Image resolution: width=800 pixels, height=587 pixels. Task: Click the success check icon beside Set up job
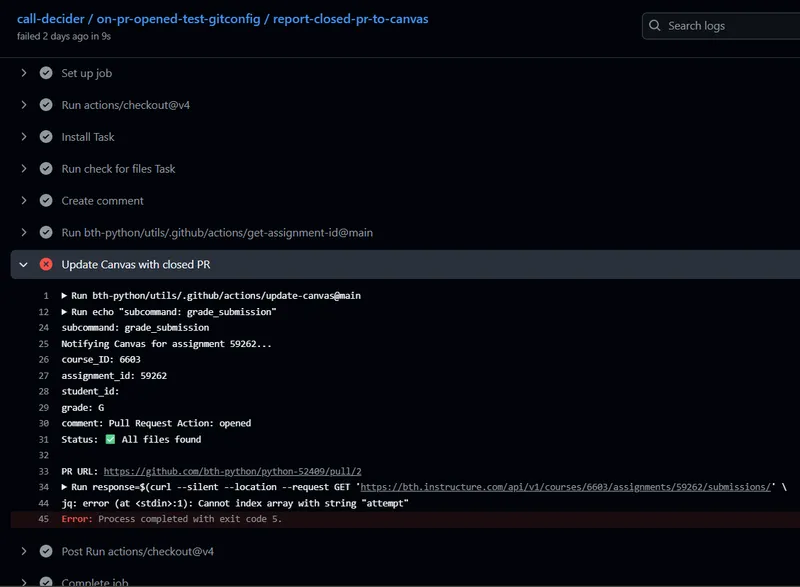coord(46,73)
